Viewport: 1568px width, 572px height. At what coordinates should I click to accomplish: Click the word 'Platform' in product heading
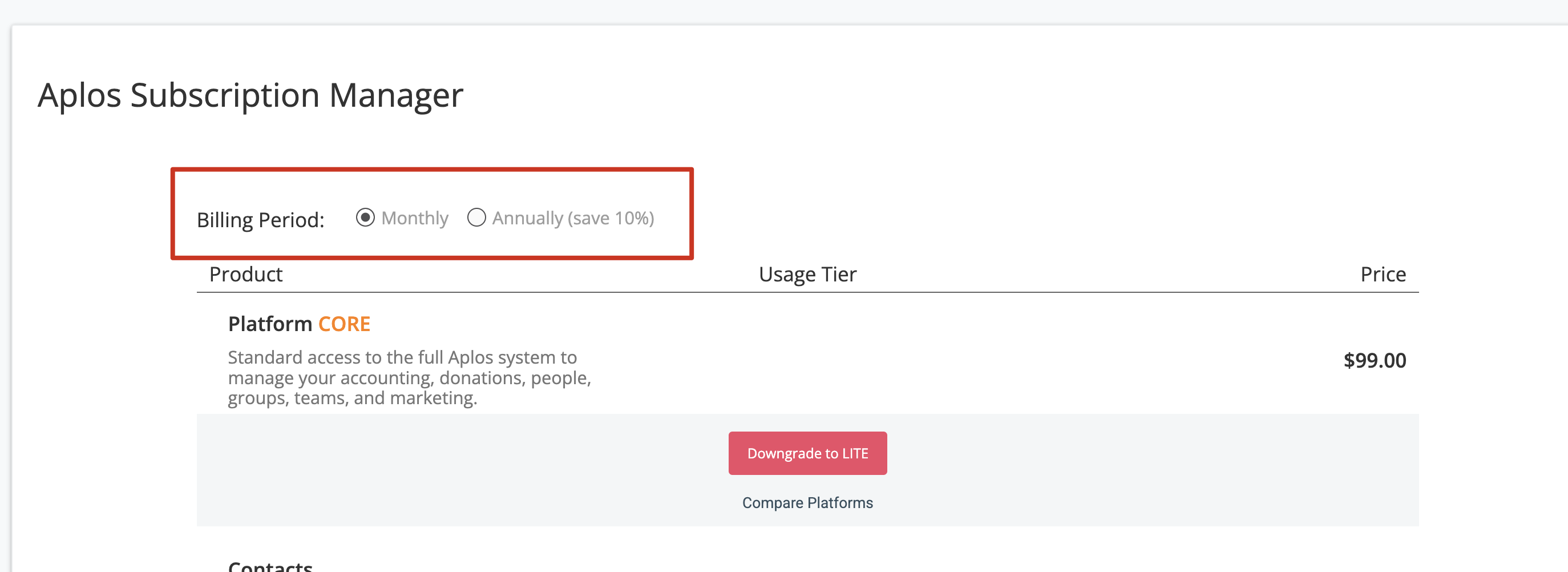(x=270, y=324)
